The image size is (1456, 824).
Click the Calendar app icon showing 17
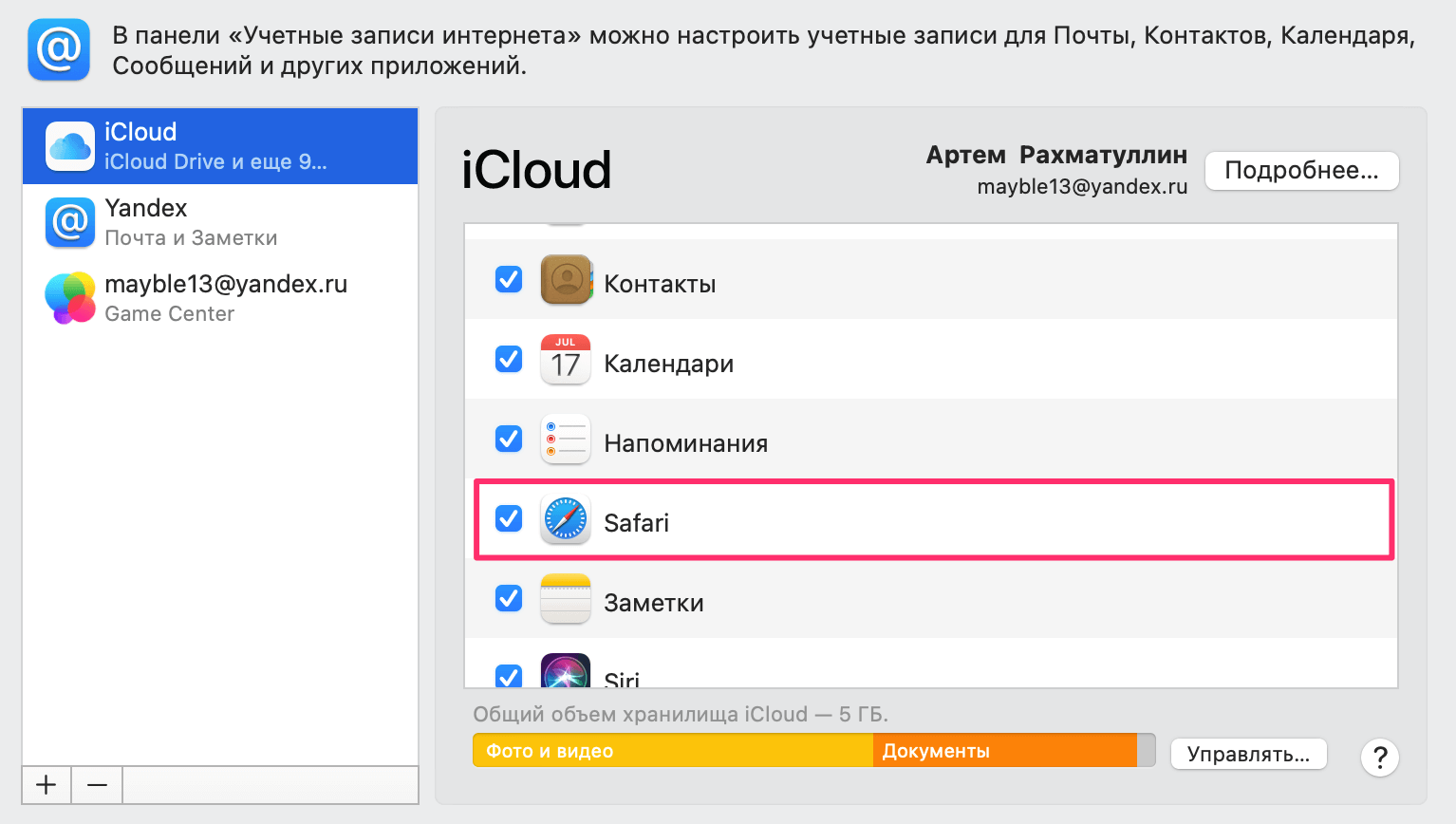pyautogui.click(x=566, y=360)
